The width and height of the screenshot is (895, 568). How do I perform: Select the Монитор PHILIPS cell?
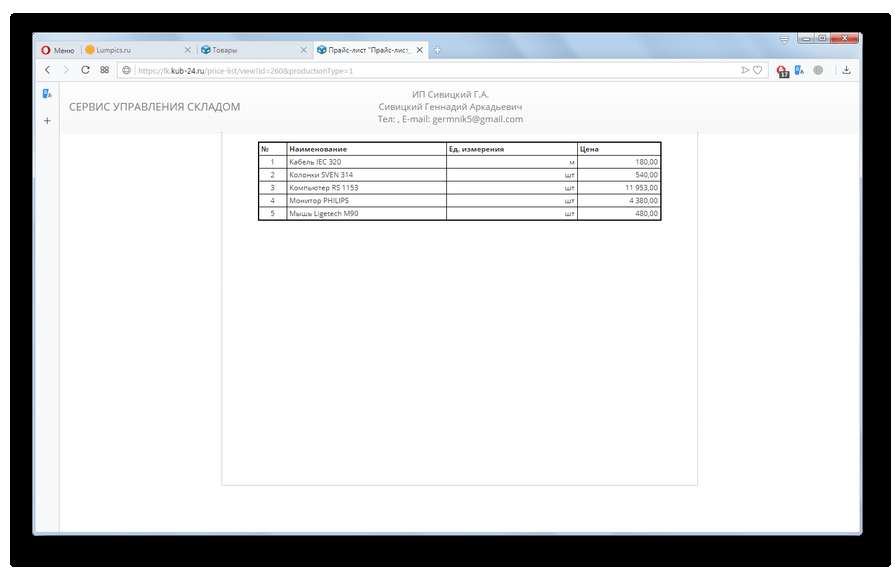[x=366, y=200]
